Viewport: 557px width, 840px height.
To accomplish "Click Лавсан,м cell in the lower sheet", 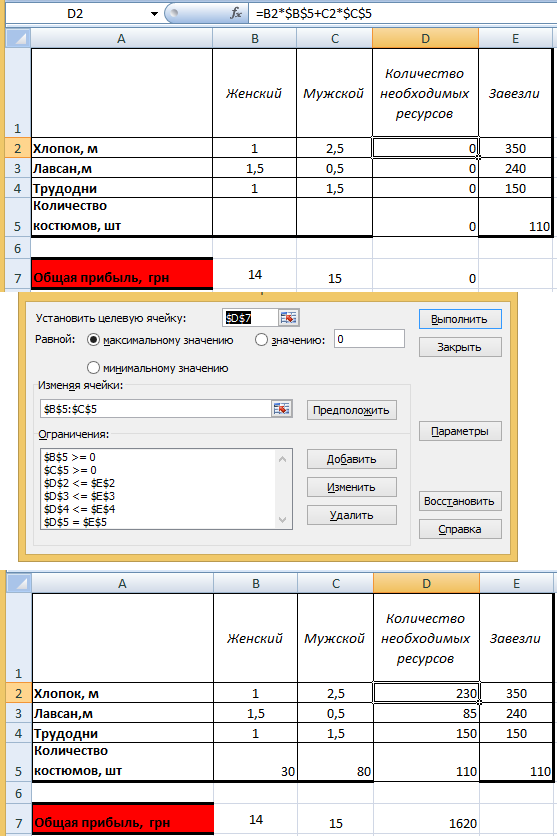I will [x=123, y=713].
